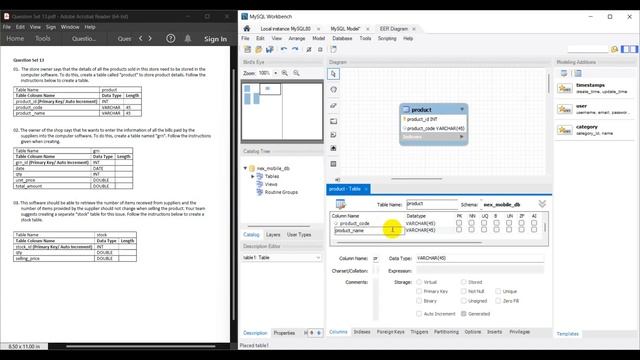
Task: Click the double chevron collapse in table editor
Action: pyautogui.click(x=542, y=204)
